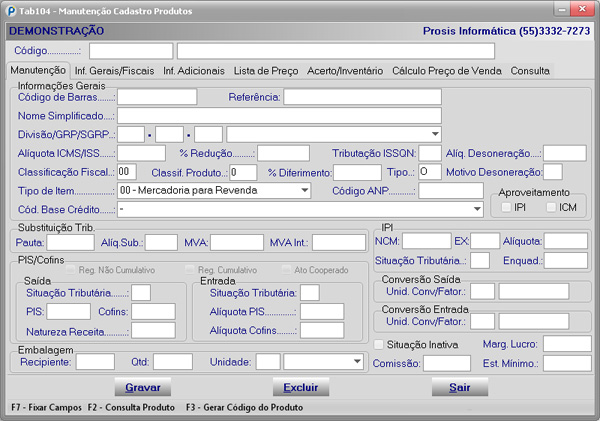Focus the Enquad. field
600x421 pixels.
click(566, 261)
